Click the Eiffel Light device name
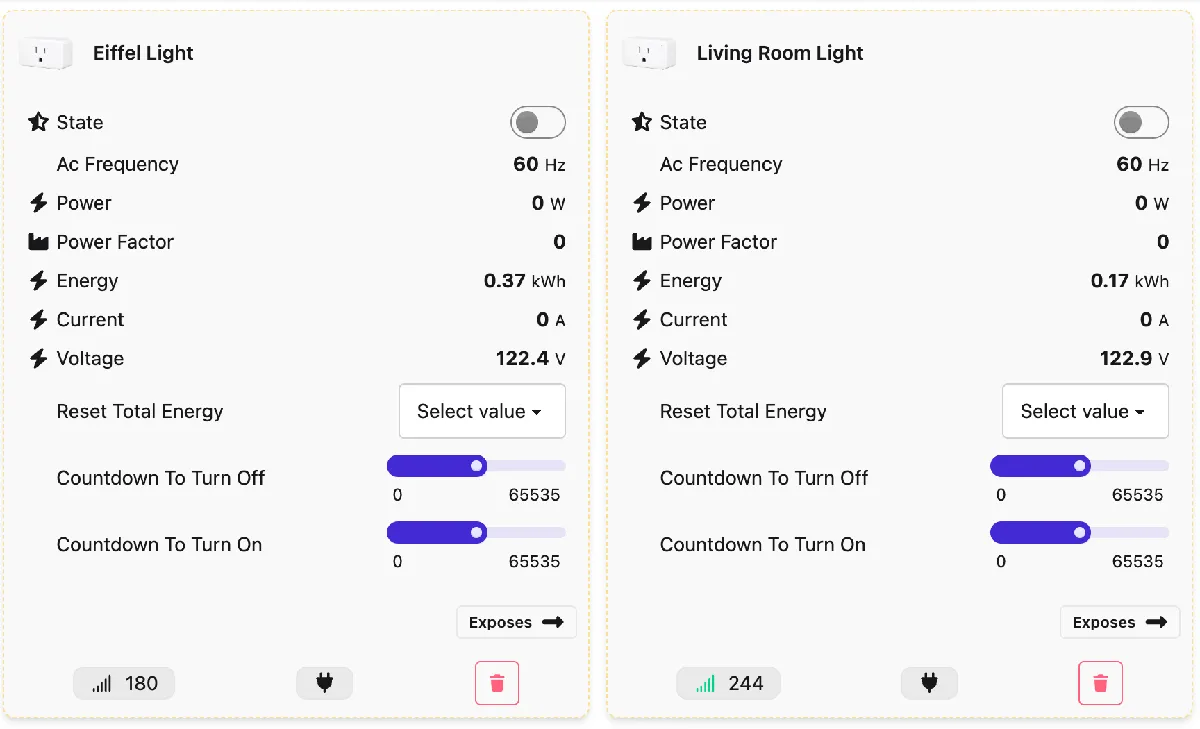The height and width of the screenshot is (729, 1200). pyautogui.click(x=143, y=53)
